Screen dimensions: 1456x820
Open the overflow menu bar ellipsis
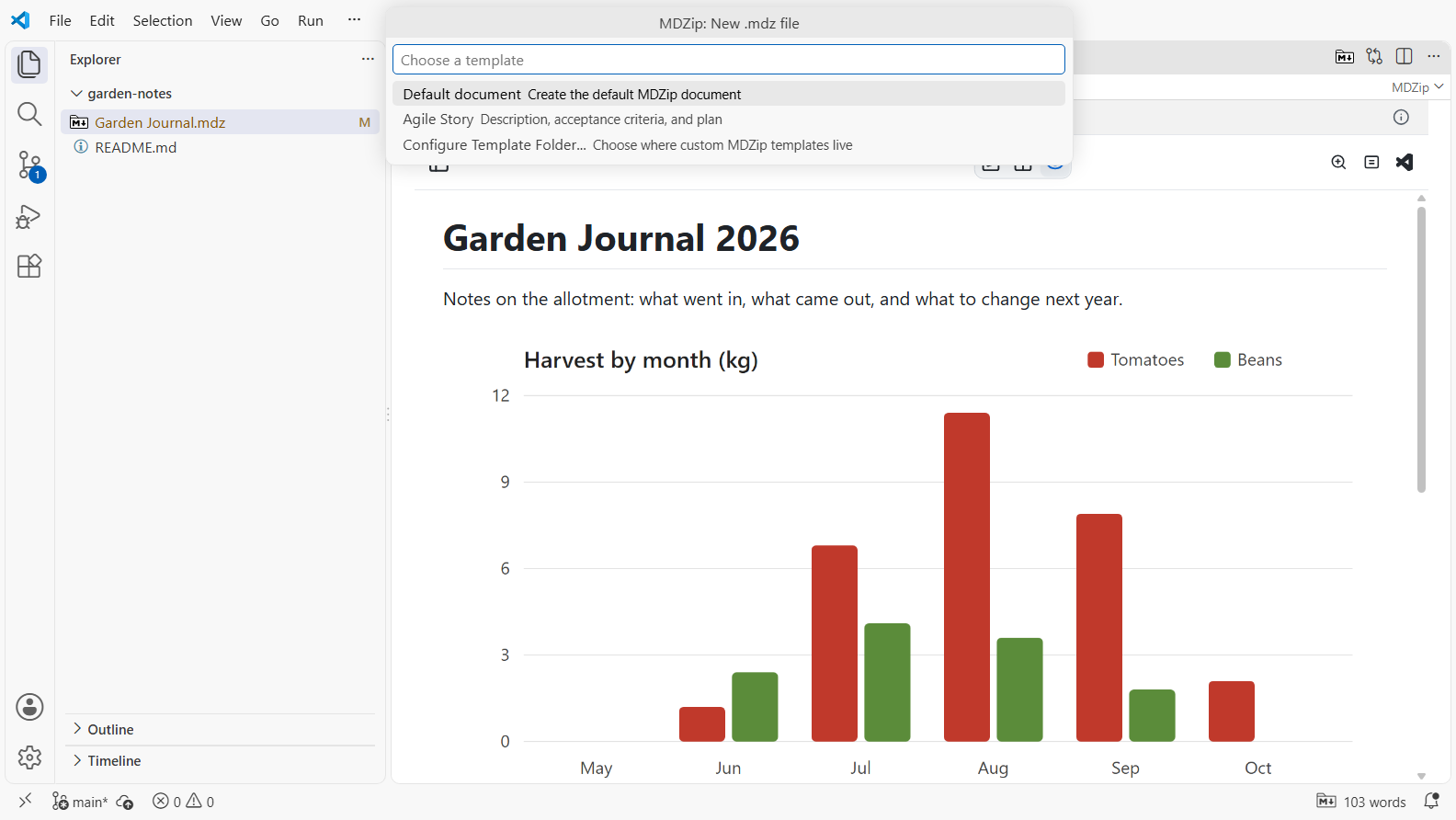point(354,20)
